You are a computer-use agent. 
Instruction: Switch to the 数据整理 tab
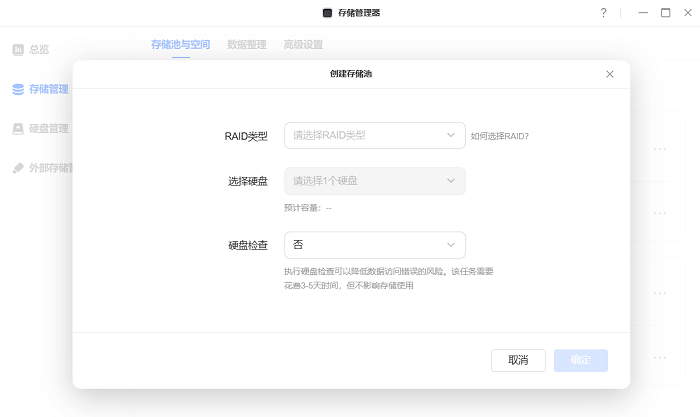click(x=246, y=45)
